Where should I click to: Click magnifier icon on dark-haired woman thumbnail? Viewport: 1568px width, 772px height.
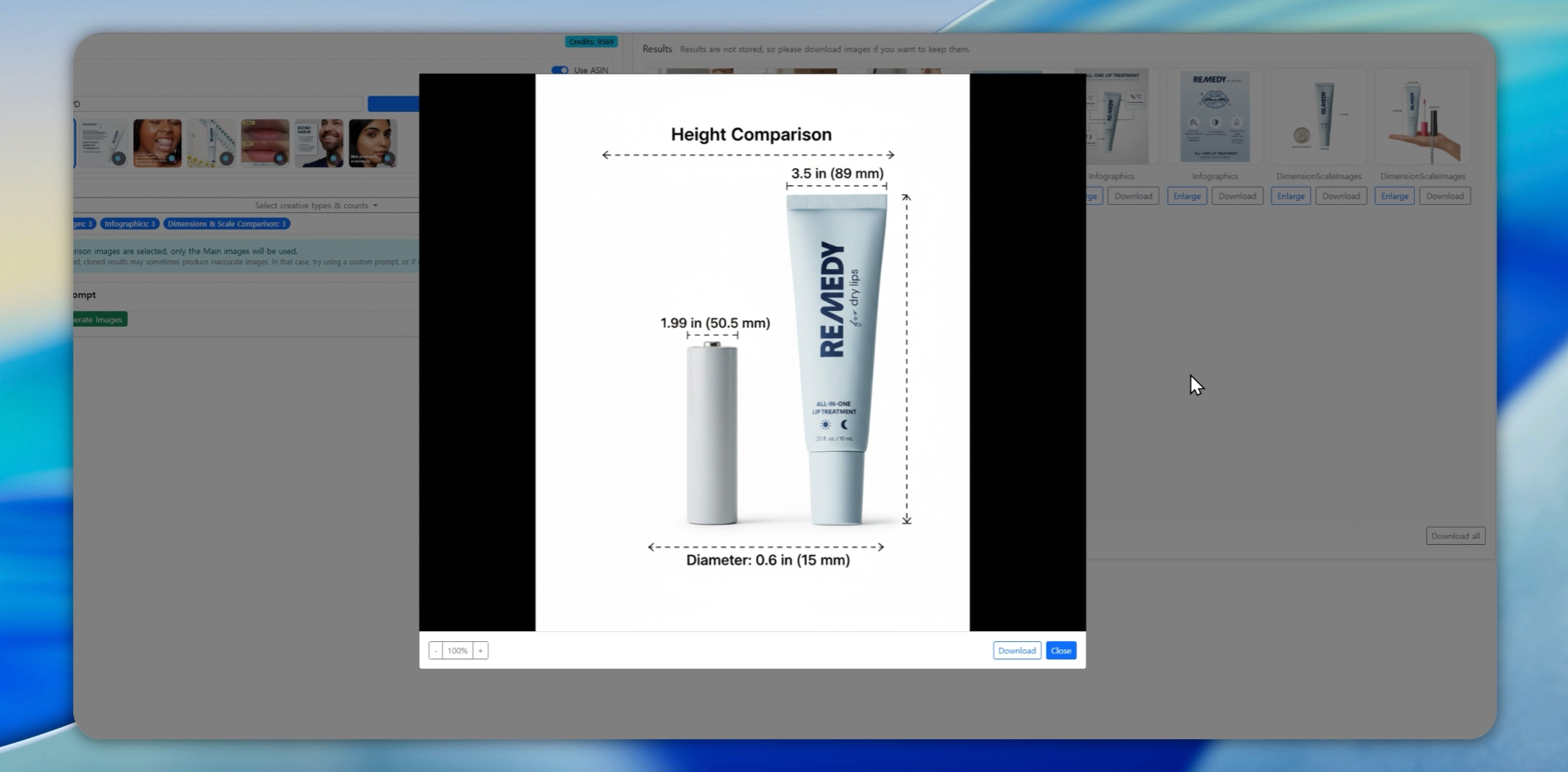tap(388, 159)
